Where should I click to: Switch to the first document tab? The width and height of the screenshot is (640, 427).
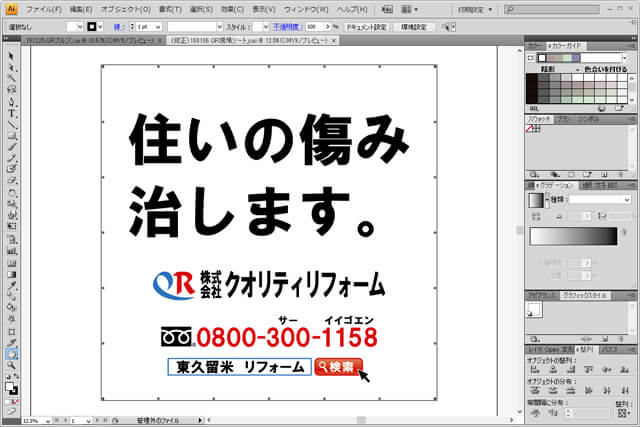click(92, 40)
